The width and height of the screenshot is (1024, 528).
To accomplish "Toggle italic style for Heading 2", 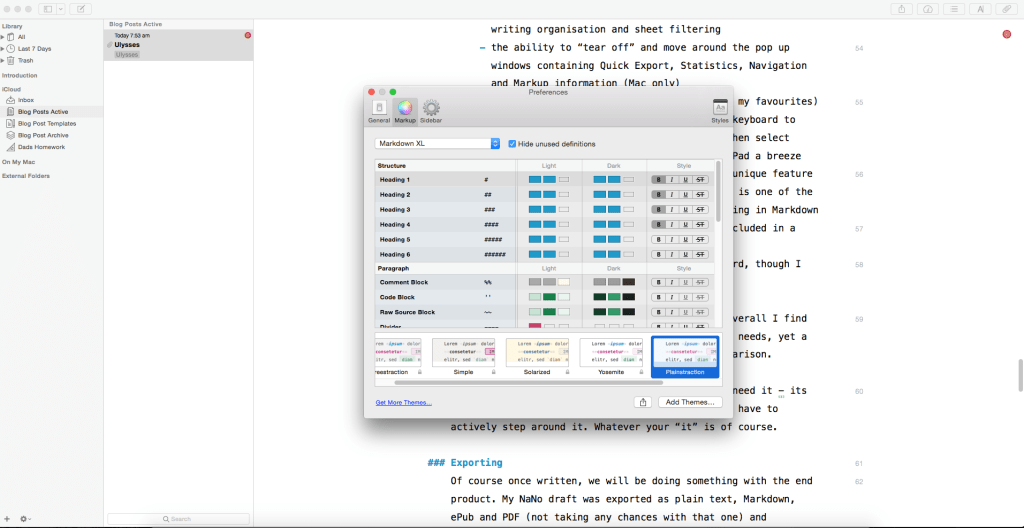I will coord(672,195).
